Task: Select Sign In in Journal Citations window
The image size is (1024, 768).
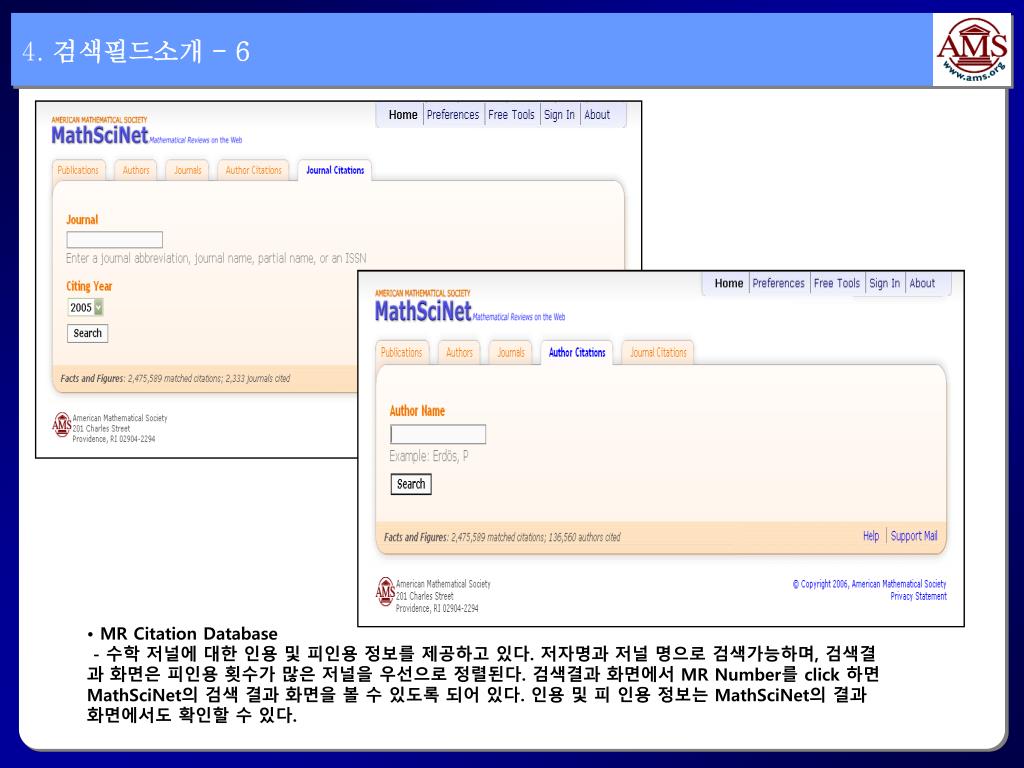Action: pos(559,115)
